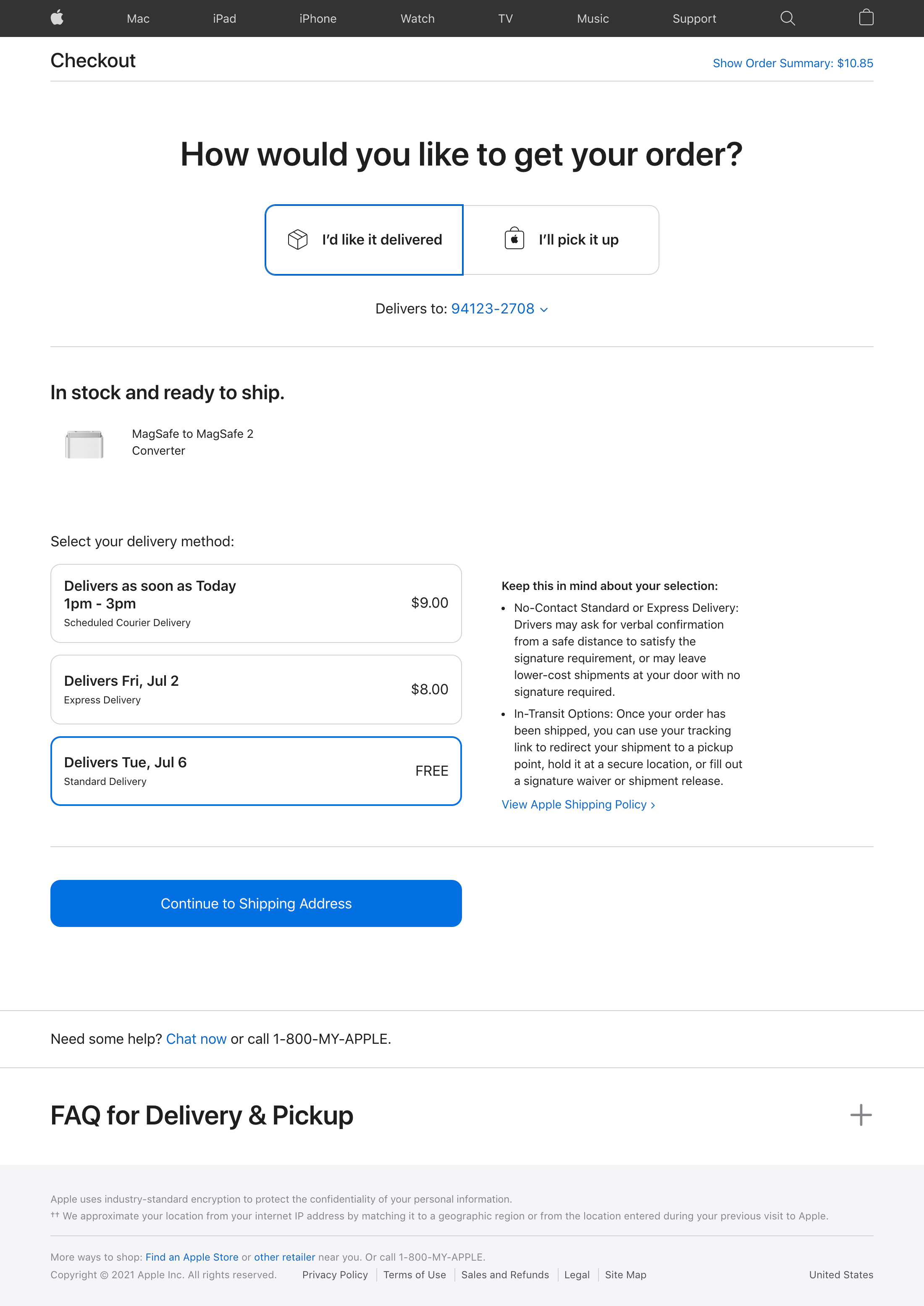Click MagSafe 2 Converter product thumbnail

pyautogui.click(x=84, y=444)
